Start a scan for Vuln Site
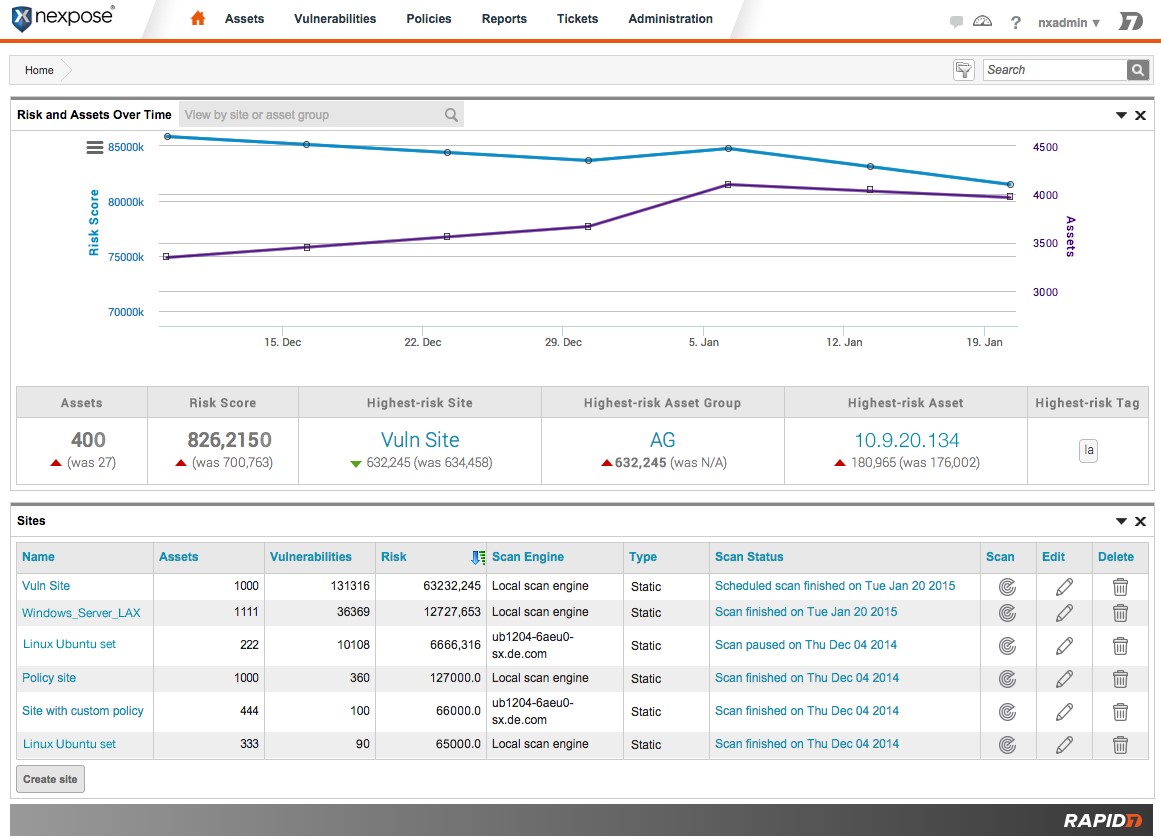The image size is (1161, 839). (1007, 587)
